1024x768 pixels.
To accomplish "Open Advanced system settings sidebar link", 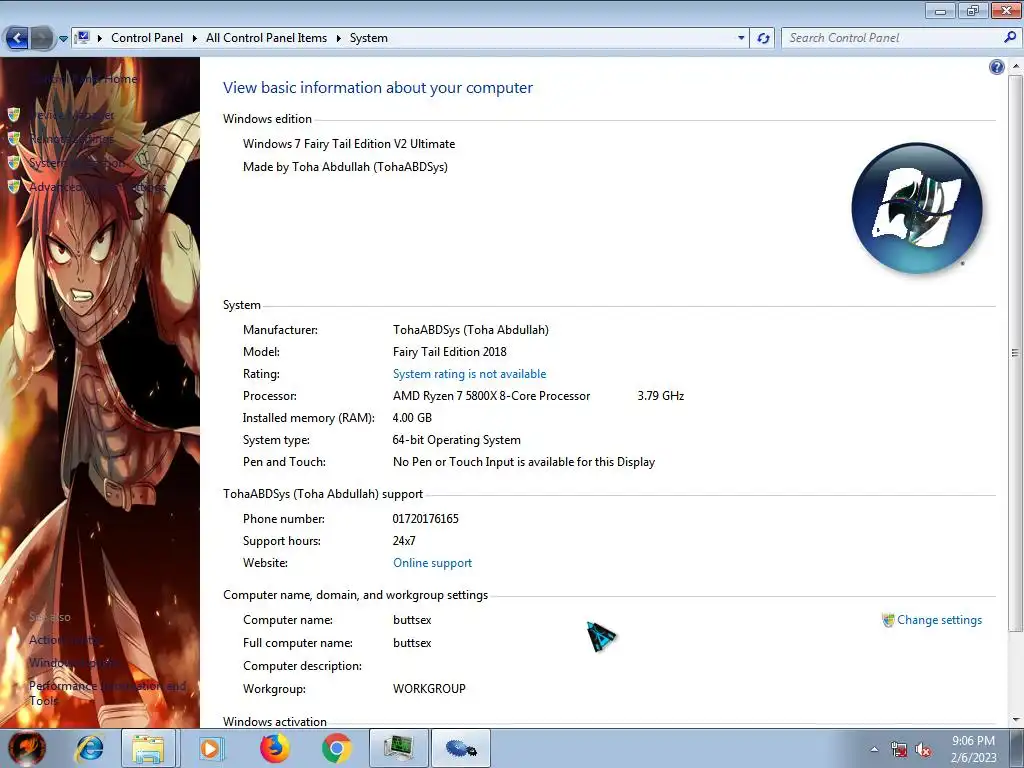I will tap(98, 187).
